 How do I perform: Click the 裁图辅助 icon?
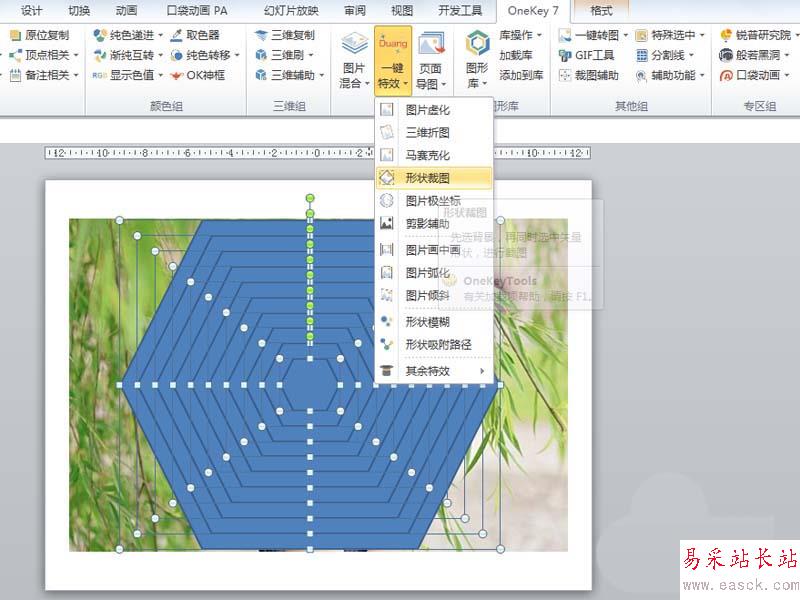click(565, 75)
